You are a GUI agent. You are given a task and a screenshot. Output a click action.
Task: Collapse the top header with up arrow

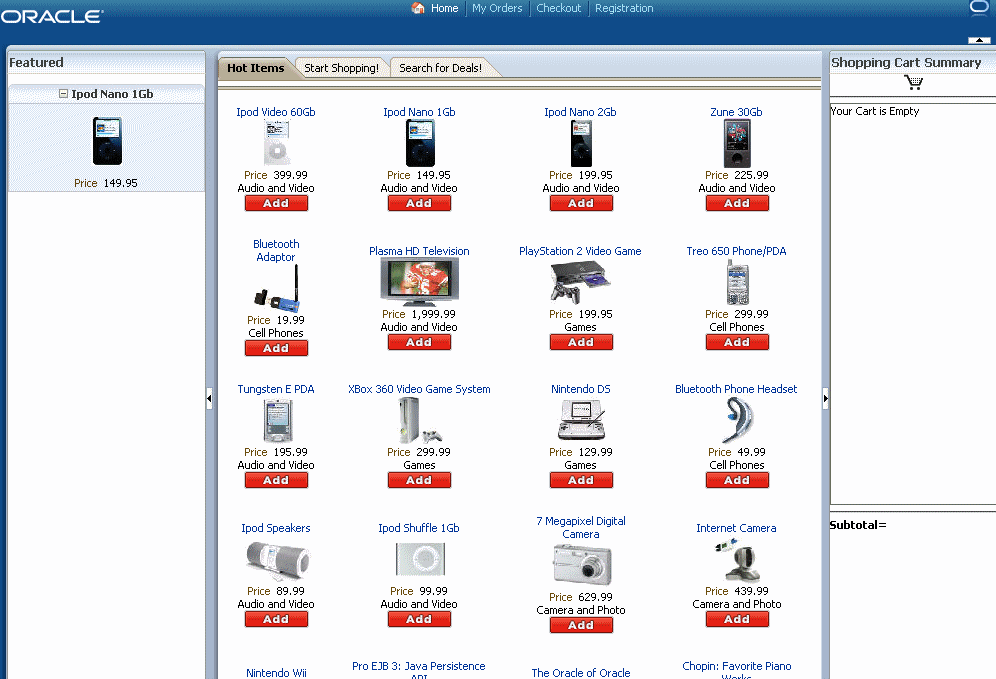pos(979,40)
